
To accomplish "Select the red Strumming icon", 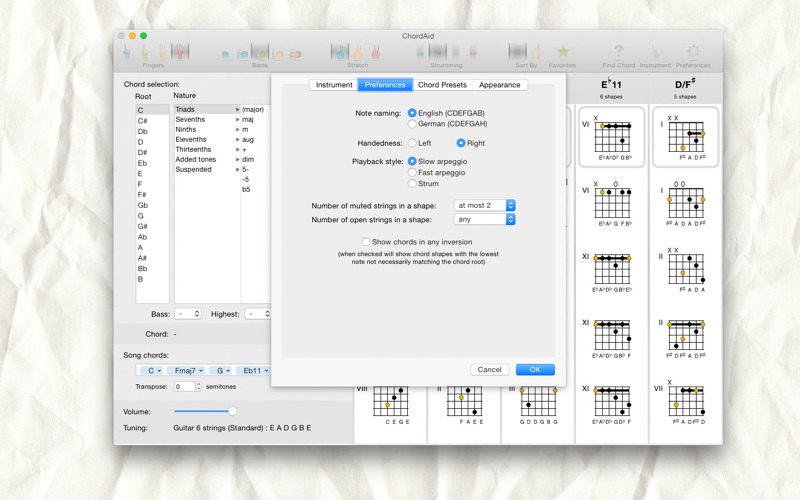I will (x=473, y=52).
